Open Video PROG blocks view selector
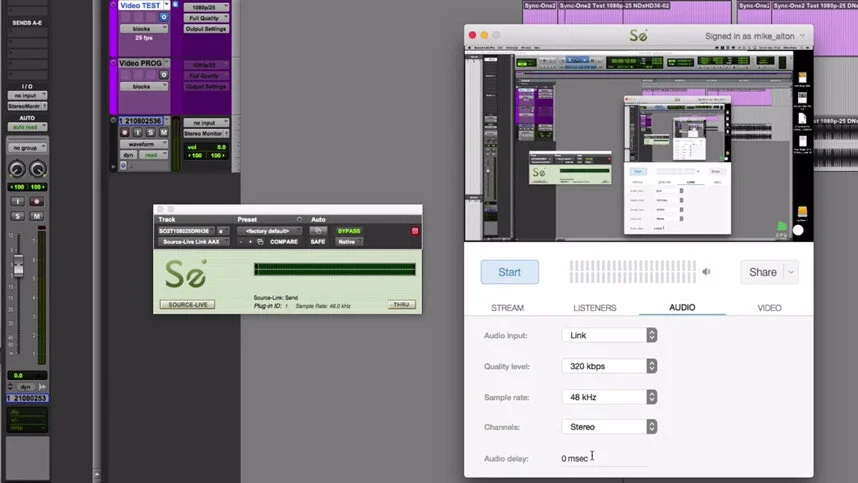 point(144,86)
